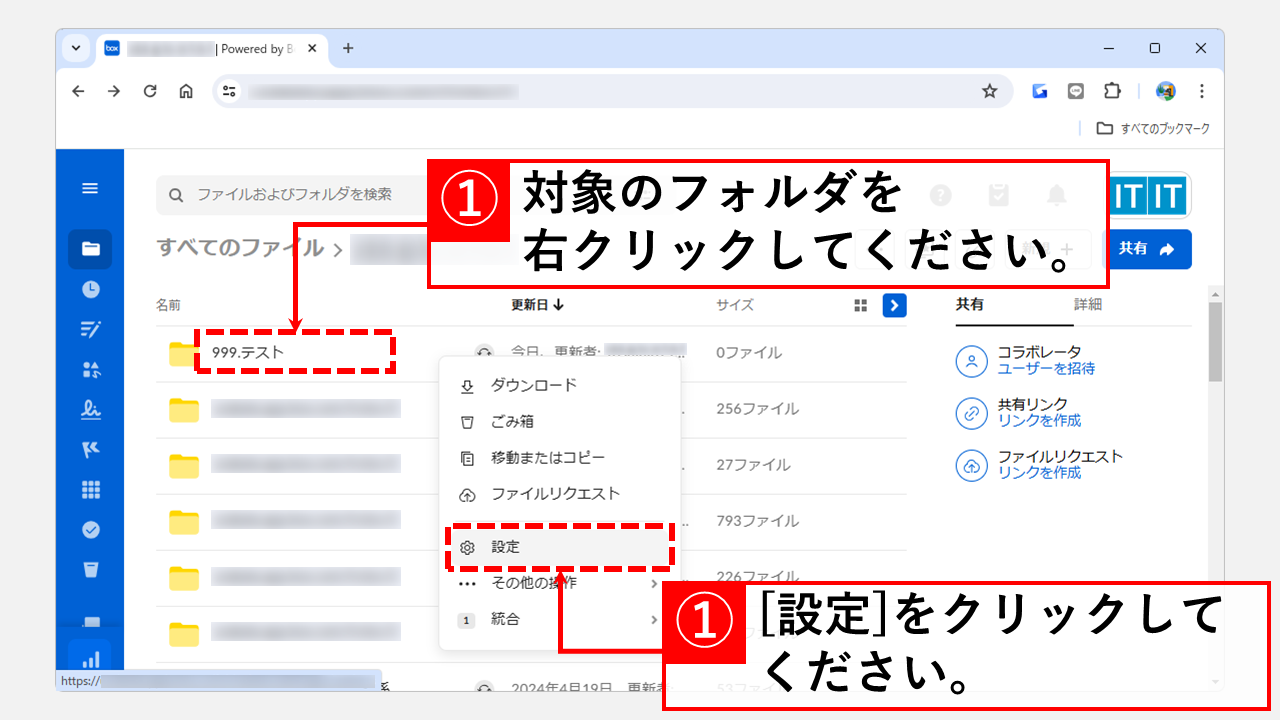This screenshot has height=720, width=1280.
Task: Click リンクを作成 under ファイルリクエスト
Action: click(1039, 473)
